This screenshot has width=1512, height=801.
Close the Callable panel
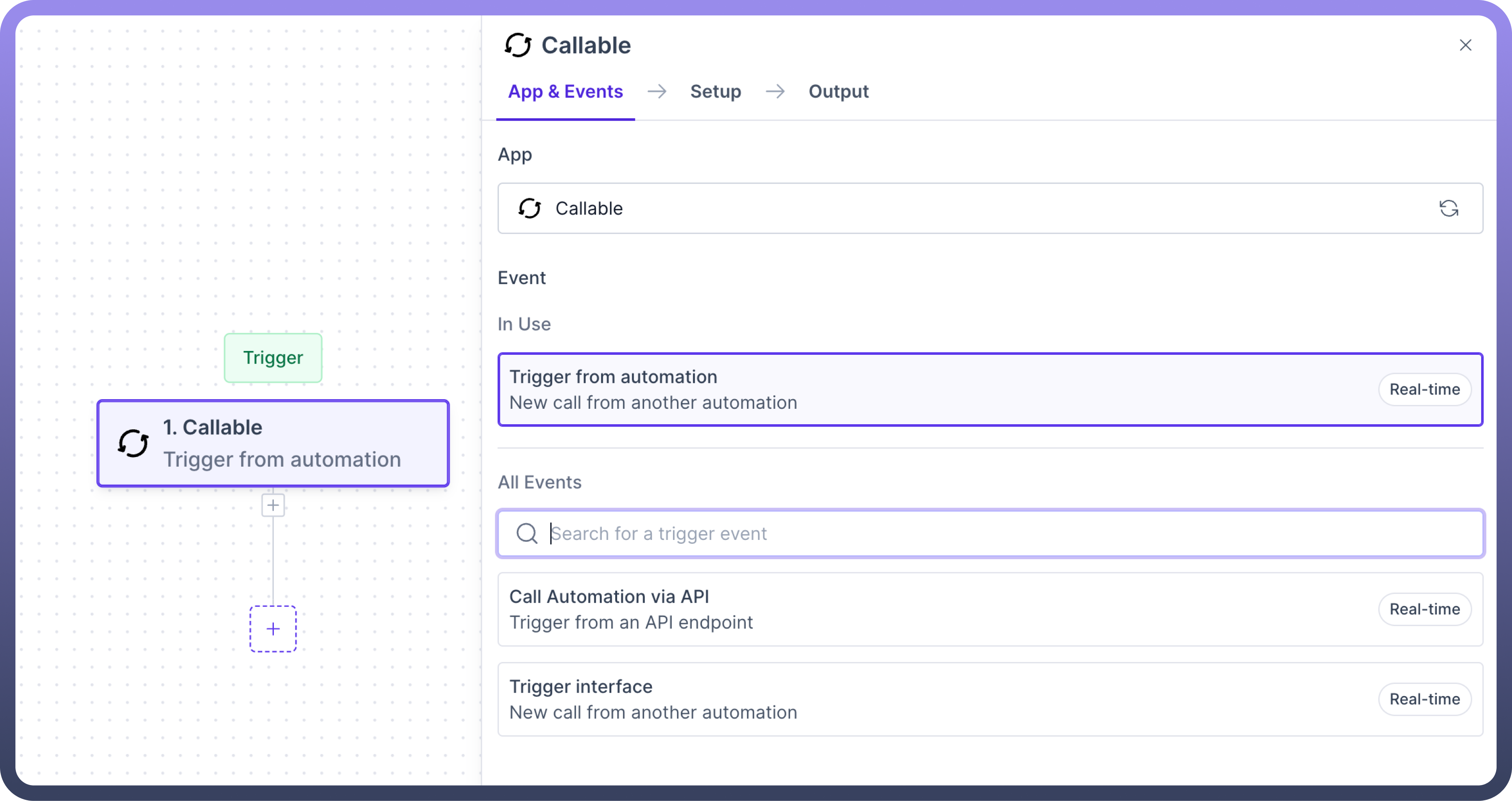point(1465,45)
